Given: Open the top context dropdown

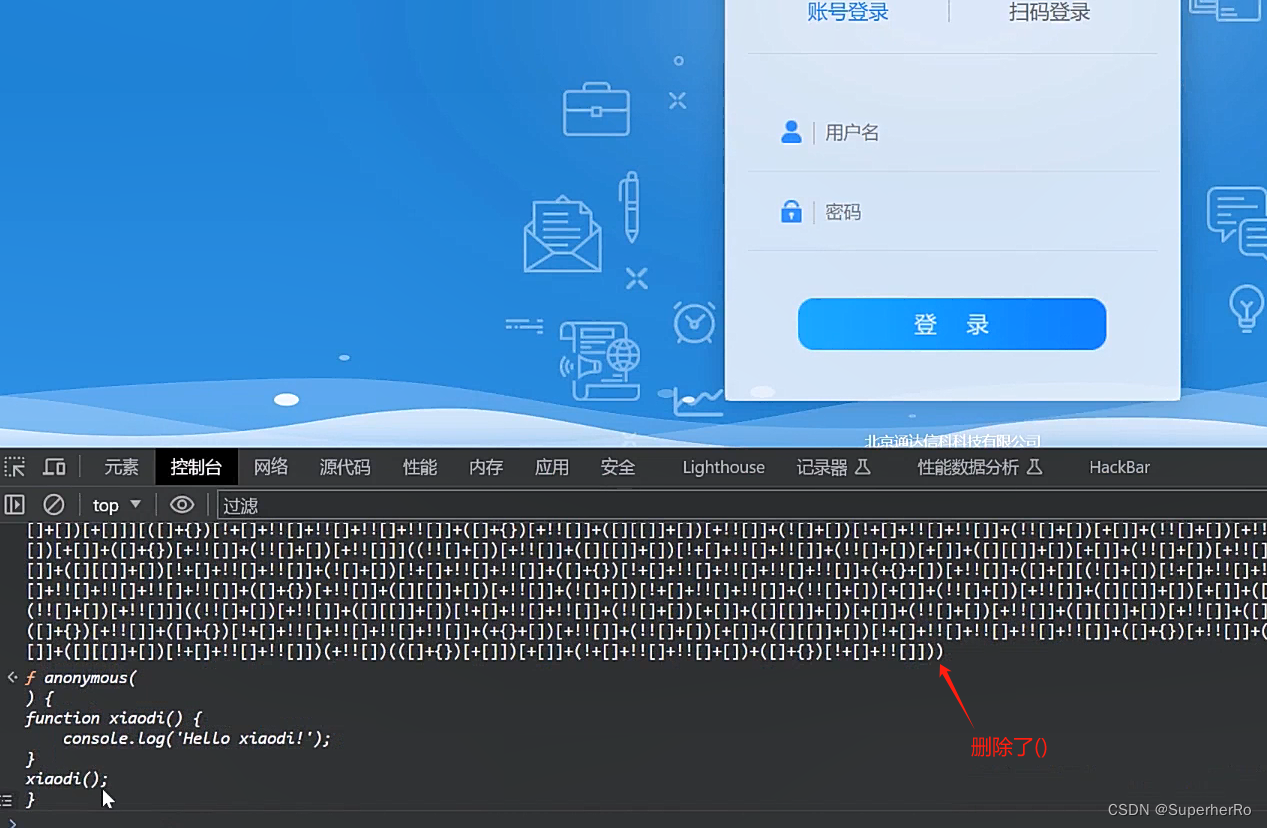Looking at the screenshot, I should (x=117, y=505).
